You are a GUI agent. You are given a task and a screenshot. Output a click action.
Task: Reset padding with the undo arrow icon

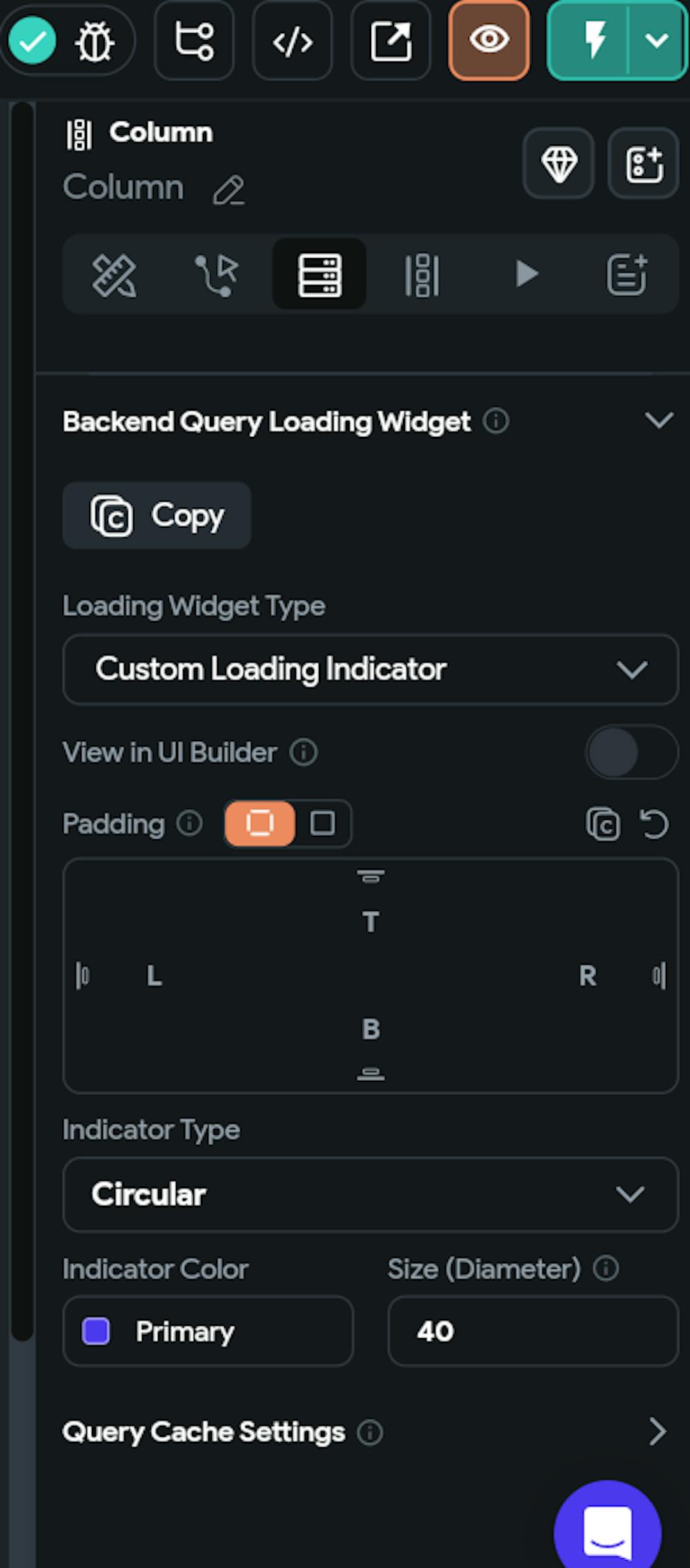click(654, 824)
